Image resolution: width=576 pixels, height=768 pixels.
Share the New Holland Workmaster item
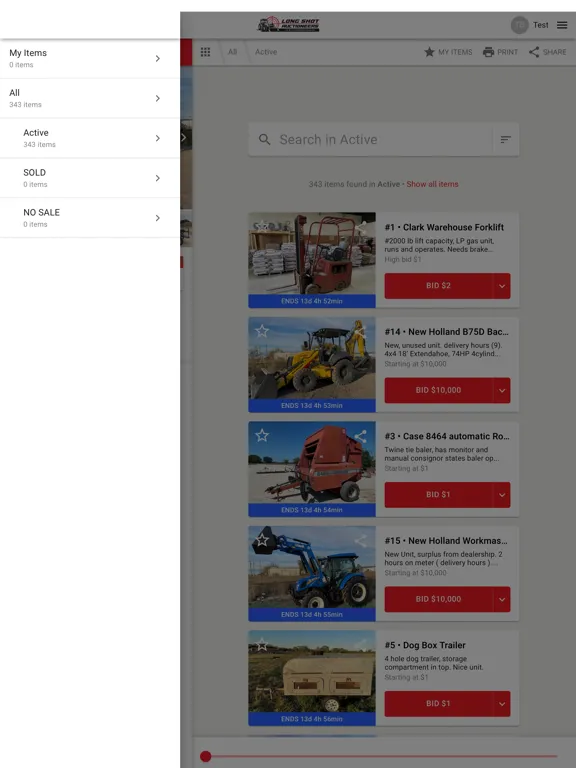tap(360, 541)
